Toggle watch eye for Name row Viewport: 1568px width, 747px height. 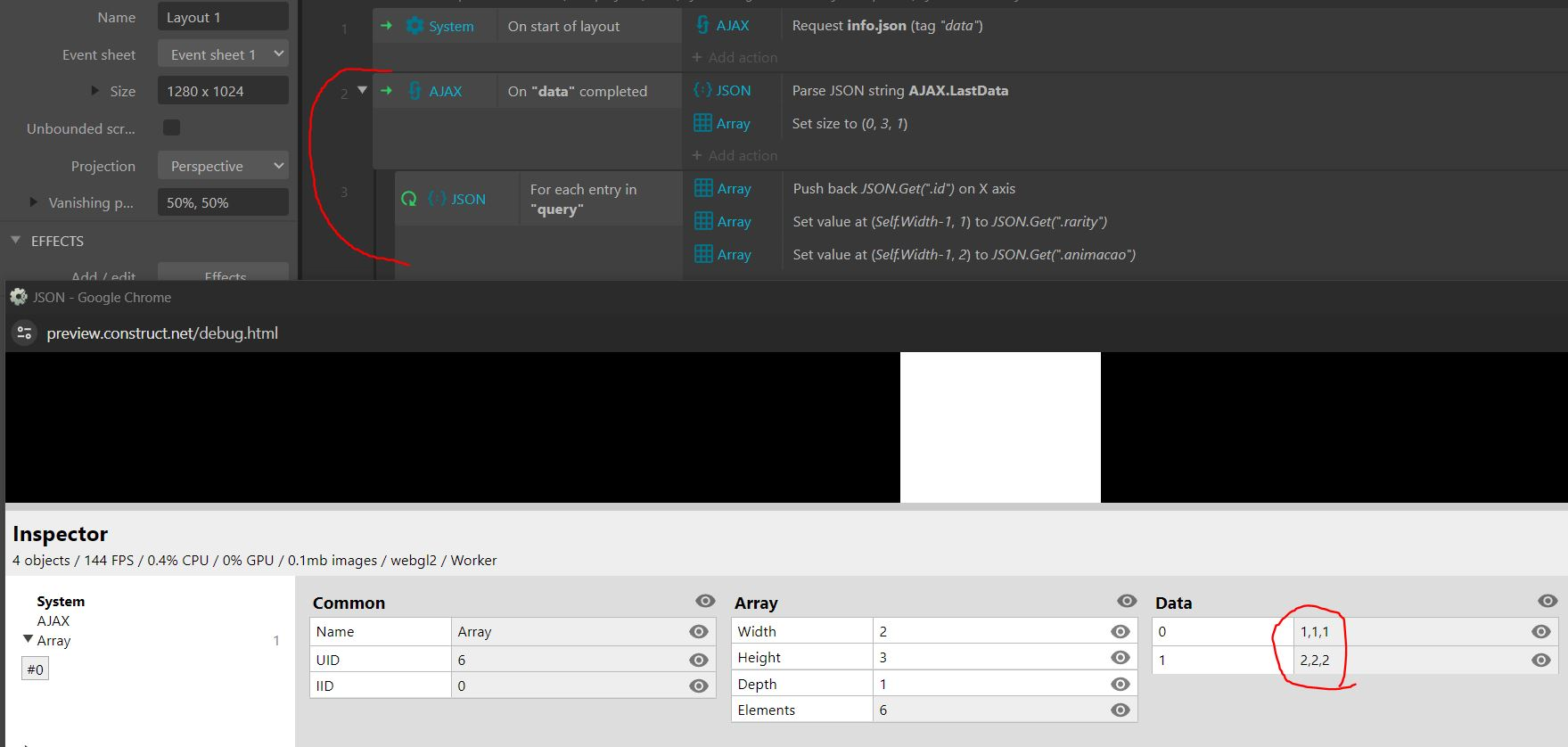699,631
